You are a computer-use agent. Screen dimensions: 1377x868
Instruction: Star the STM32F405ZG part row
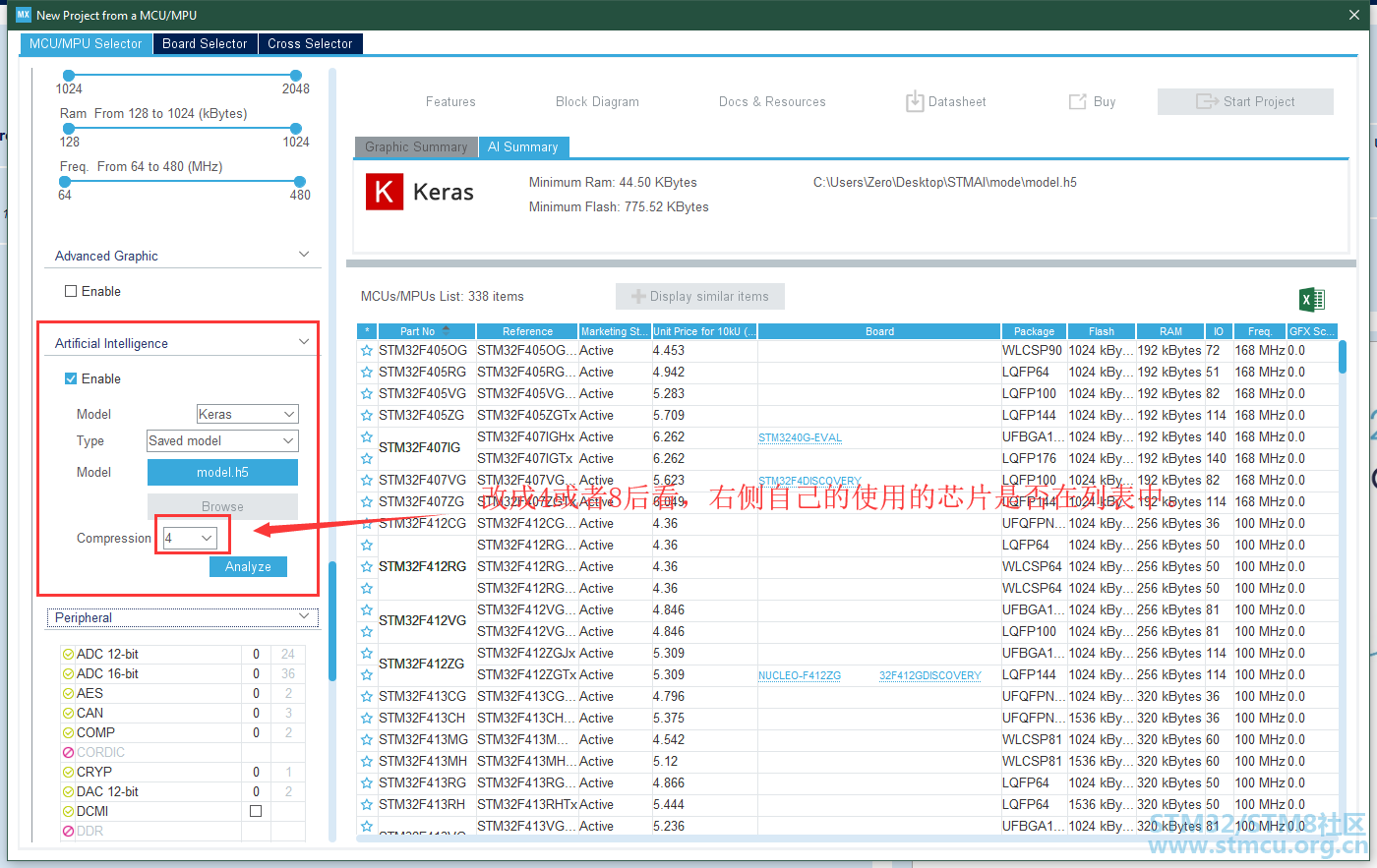367,416
